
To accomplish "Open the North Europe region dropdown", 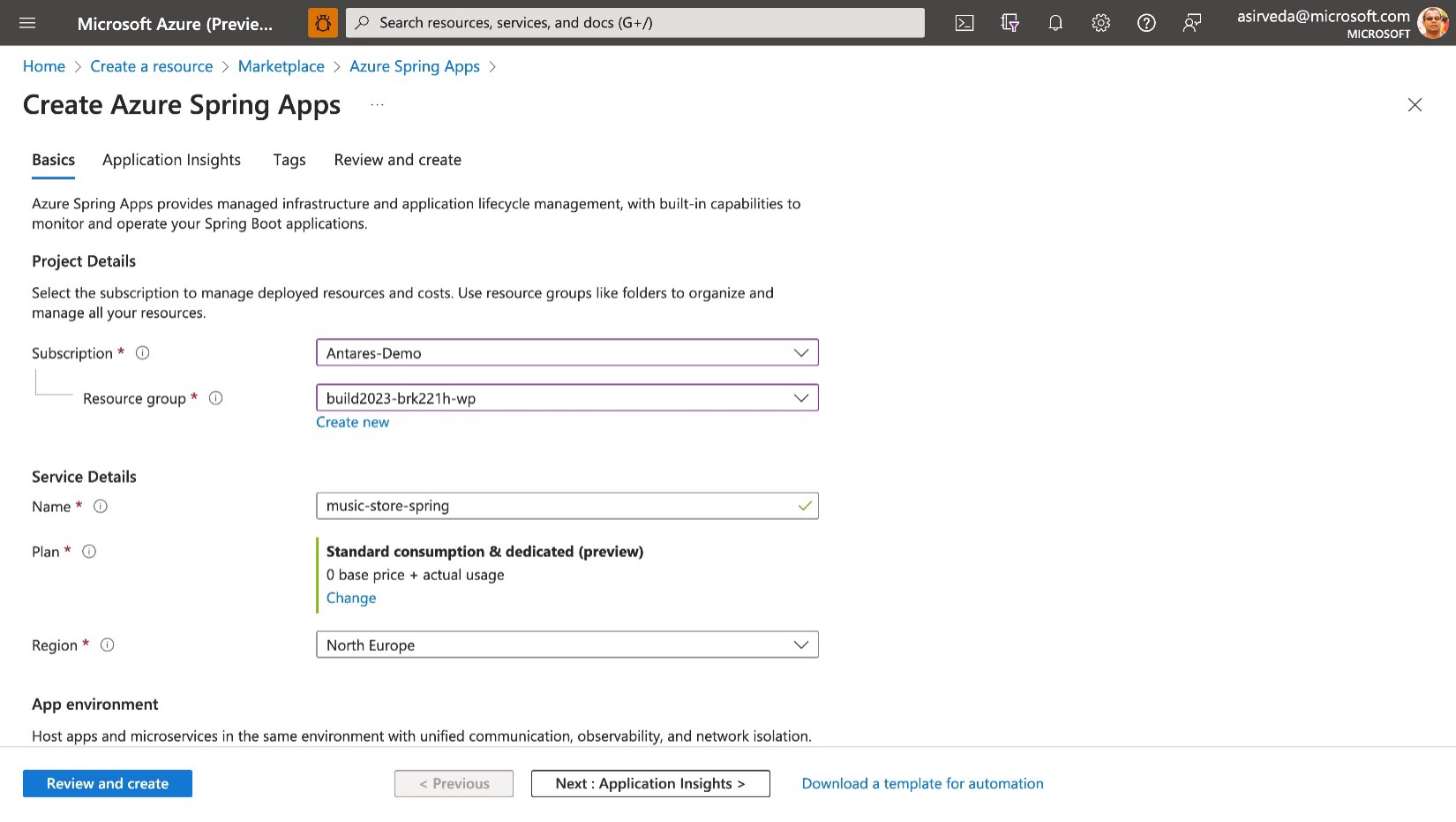I will pos(567,645).
